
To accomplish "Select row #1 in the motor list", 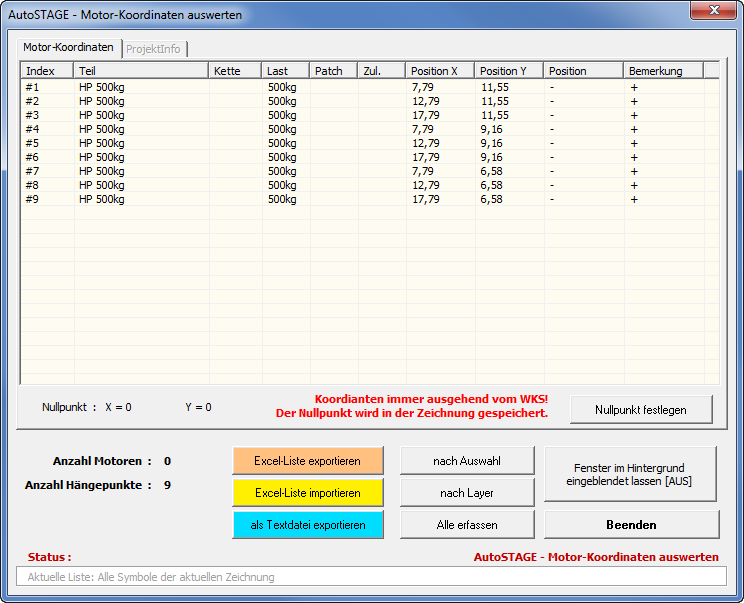I will pos(100,87).
